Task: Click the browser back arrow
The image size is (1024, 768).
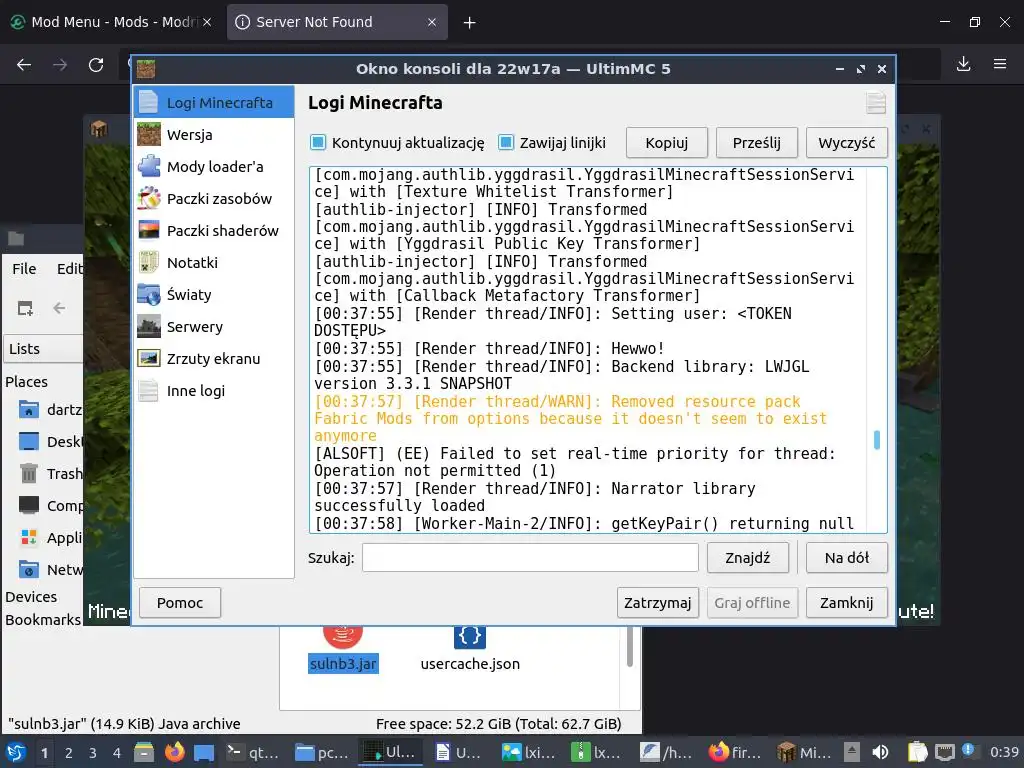Action: pyautogui.click(x=24, y=65)
